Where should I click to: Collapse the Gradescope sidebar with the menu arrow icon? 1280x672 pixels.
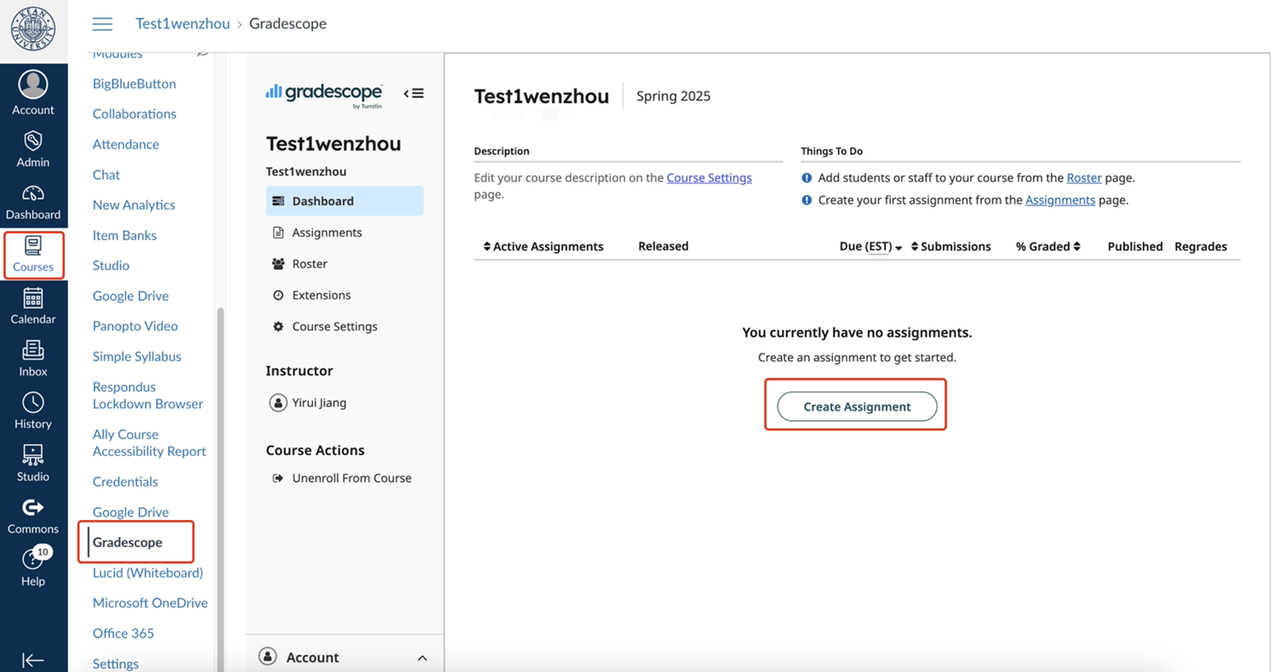(x=414, y=94)
